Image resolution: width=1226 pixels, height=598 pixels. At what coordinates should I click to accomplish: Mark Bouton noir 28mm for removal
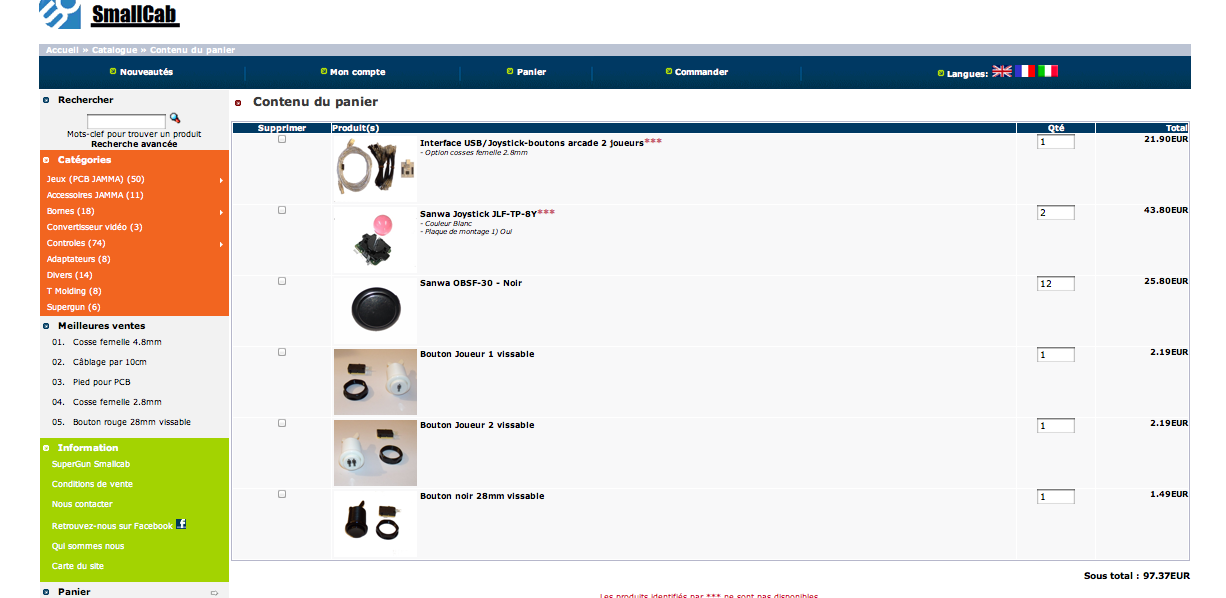click(x=282, y=494)
